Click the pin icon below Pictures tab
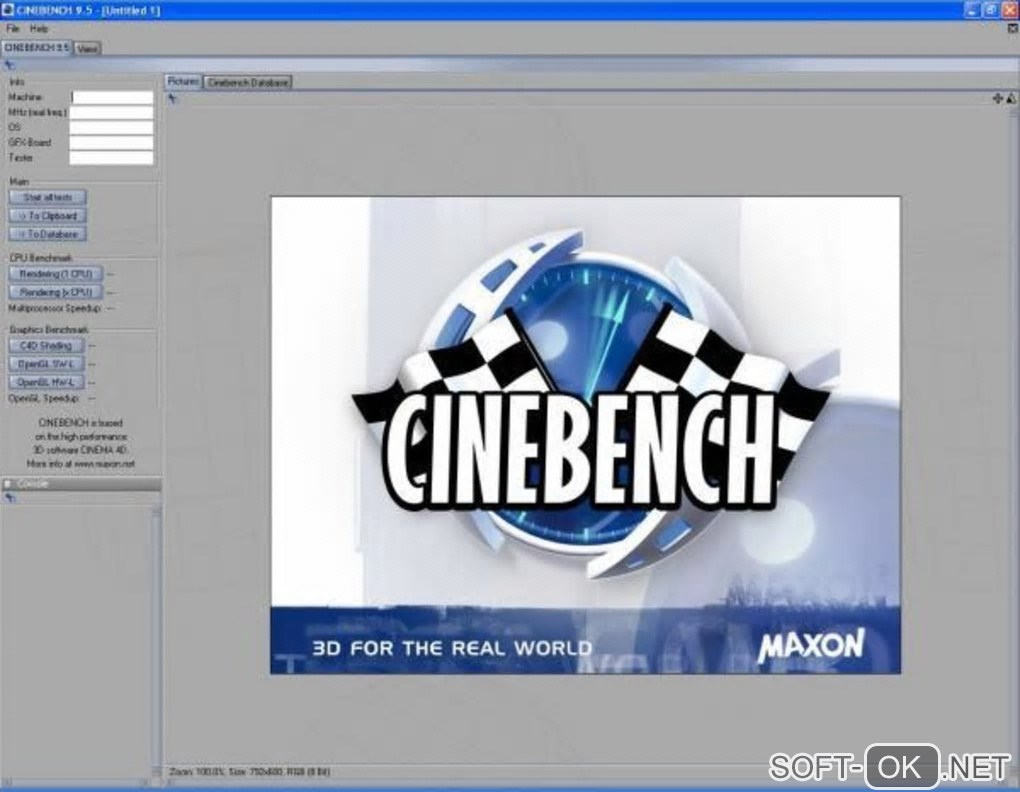The height and width of the screenshot is (792, 1020). pyautogui.click(x=172, y=99)
